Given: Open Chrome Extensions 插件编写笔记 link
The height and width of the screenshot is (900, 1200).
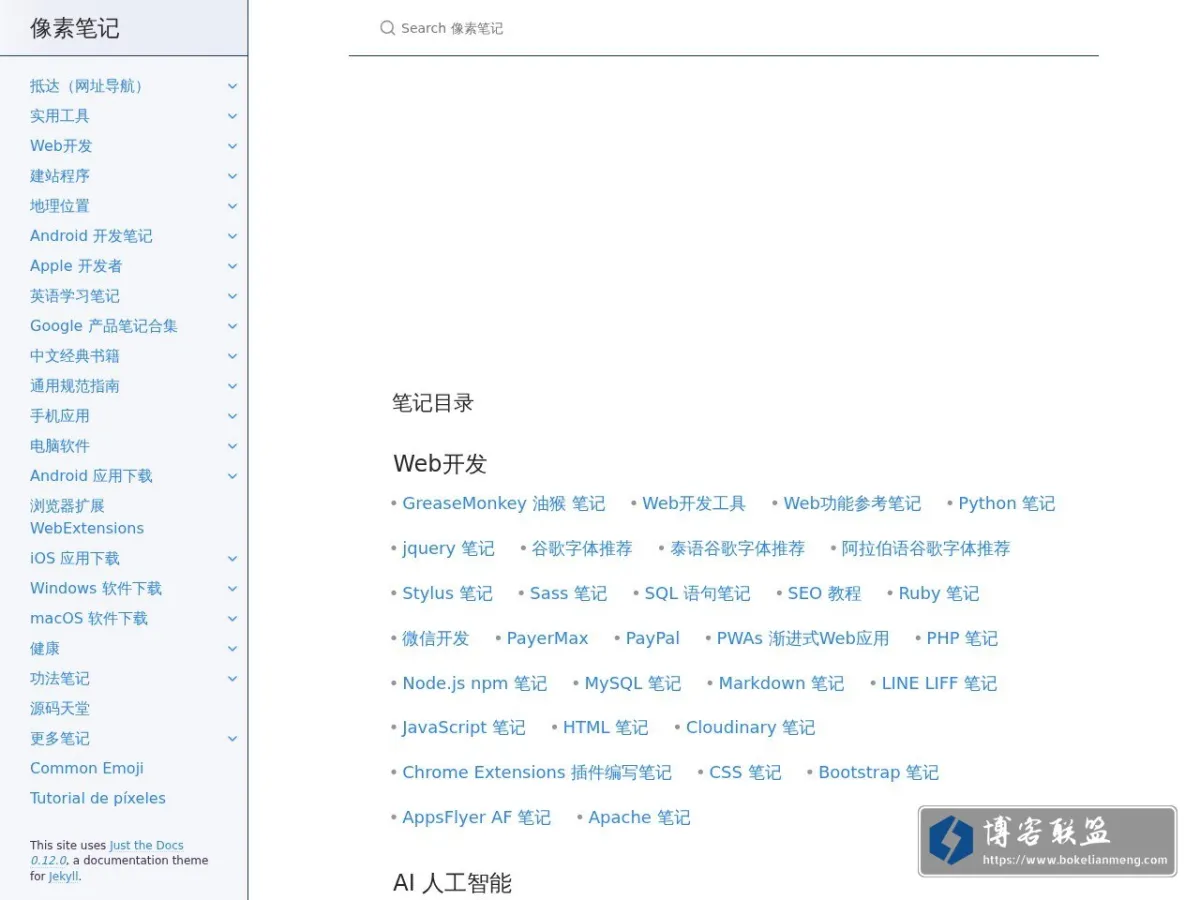Looking at the screenshot, I should tap(537, 772).
